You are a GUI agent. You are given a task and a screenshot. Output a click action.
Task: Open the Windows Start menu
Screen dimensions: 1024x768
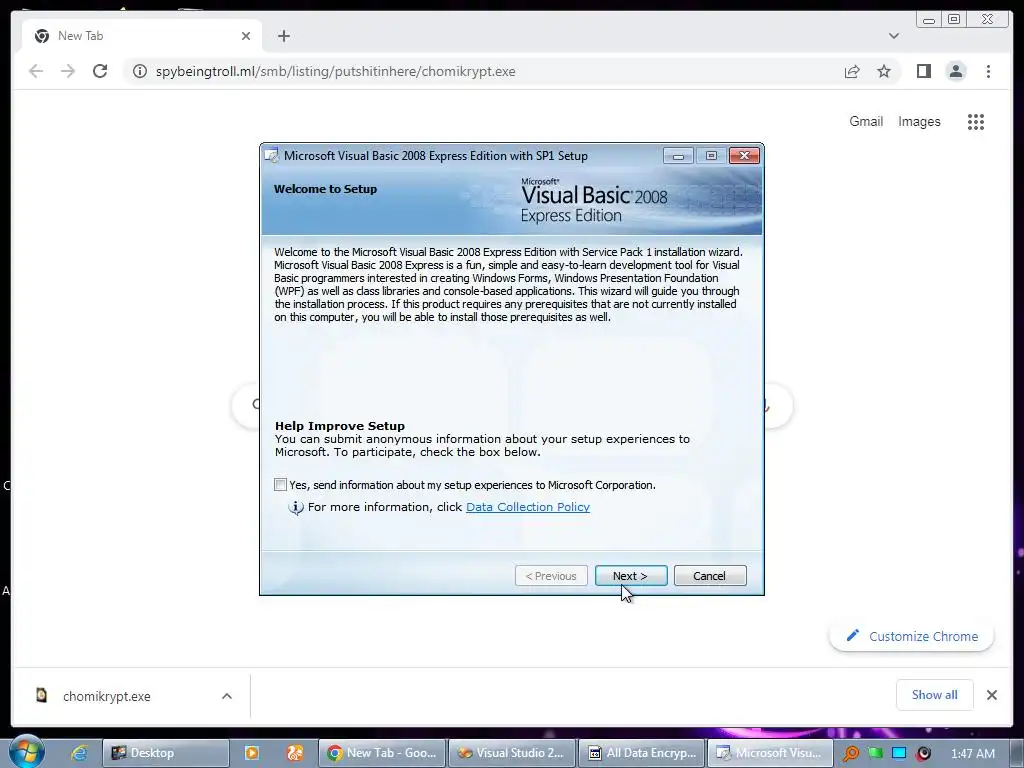point(26,752)
